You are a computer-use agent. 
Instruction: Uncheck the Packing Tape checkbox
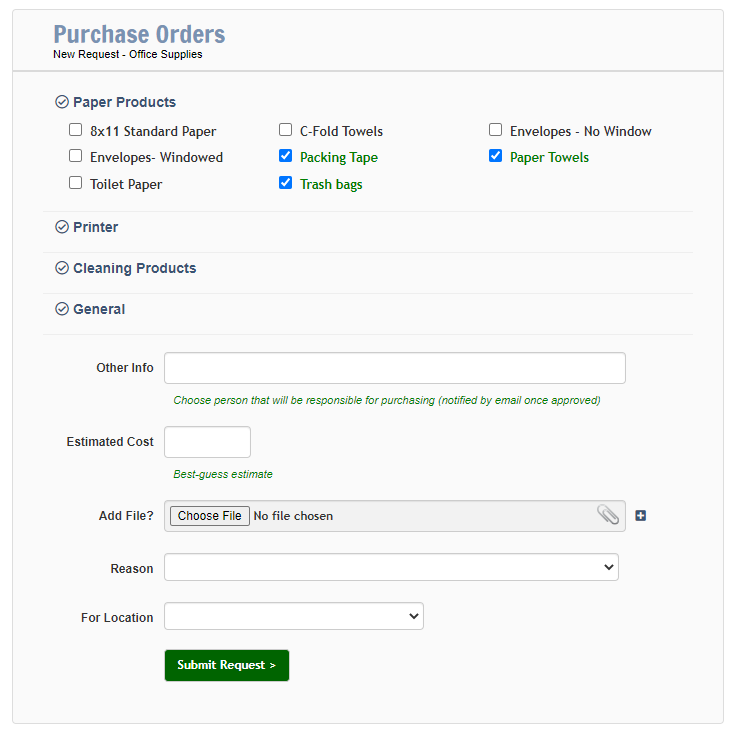tap(285, 156)
